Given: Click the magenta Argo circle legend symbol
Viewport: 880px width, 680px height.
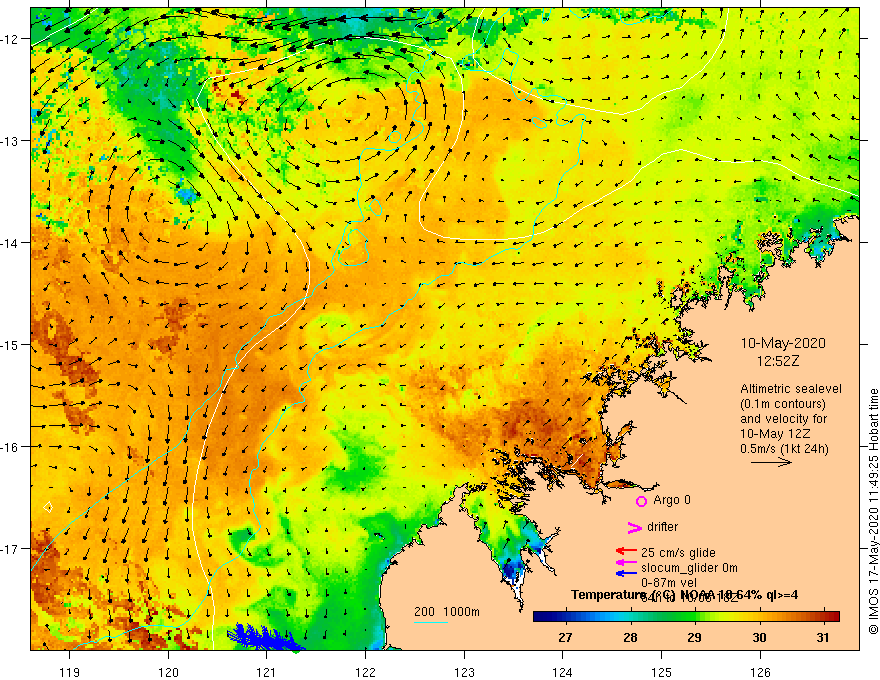Looking at the screenshot, I should (641, 501).
